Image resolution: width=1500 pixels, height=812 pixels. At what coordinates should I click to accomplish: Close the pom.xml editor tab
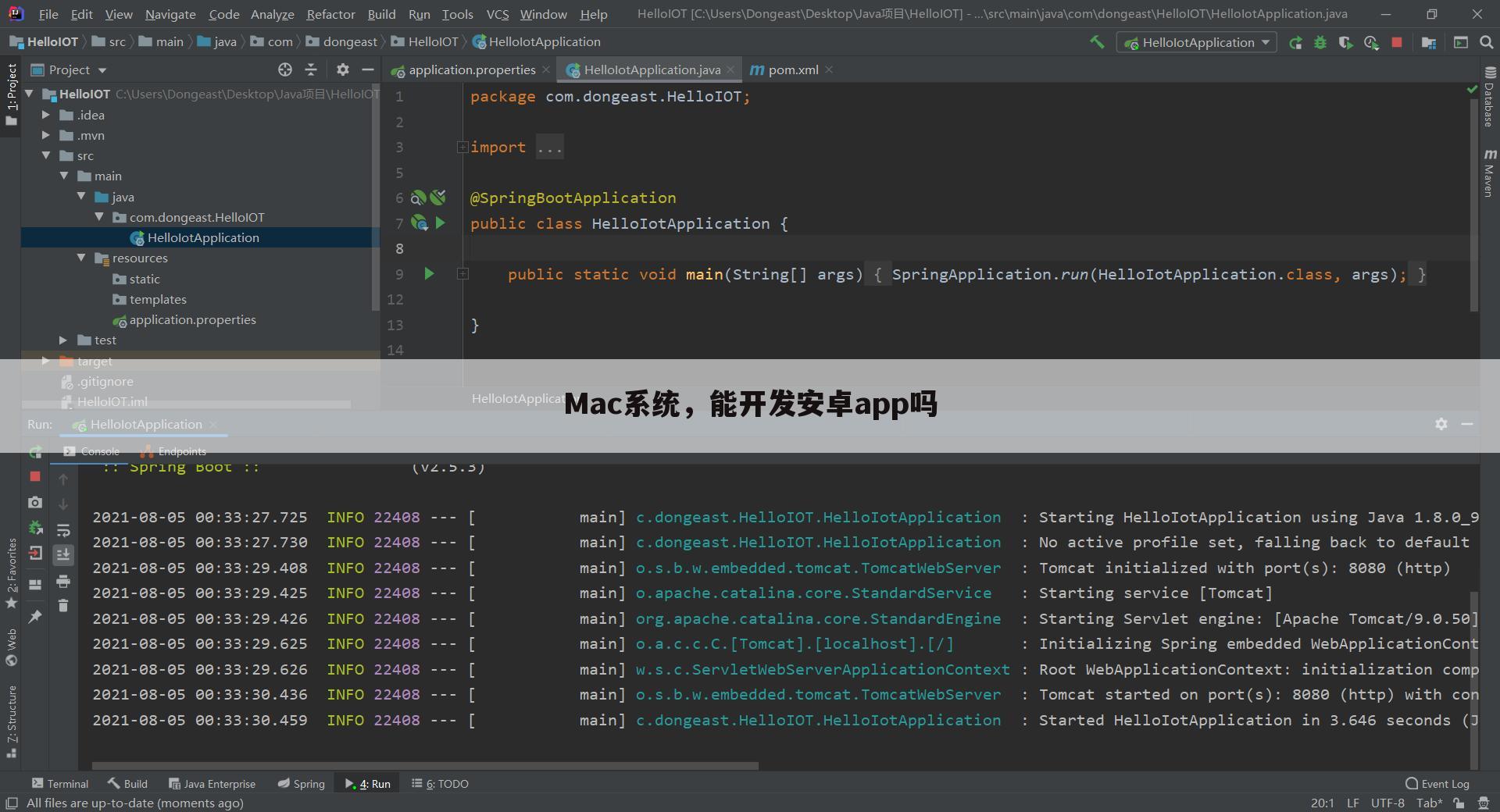[x=829, y=69]
